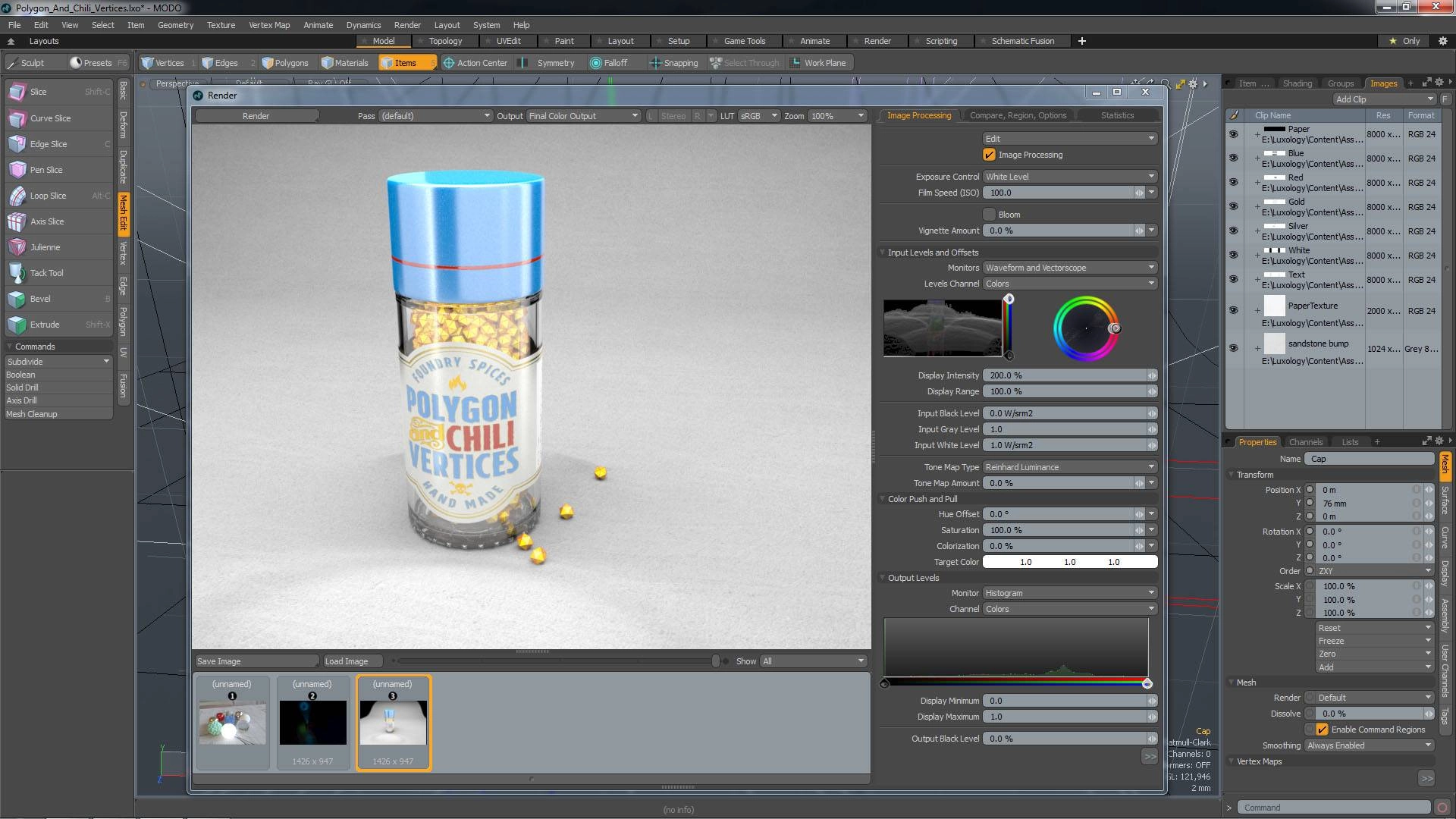Open the Geometry menu
1456x819 pixels.
175,25
